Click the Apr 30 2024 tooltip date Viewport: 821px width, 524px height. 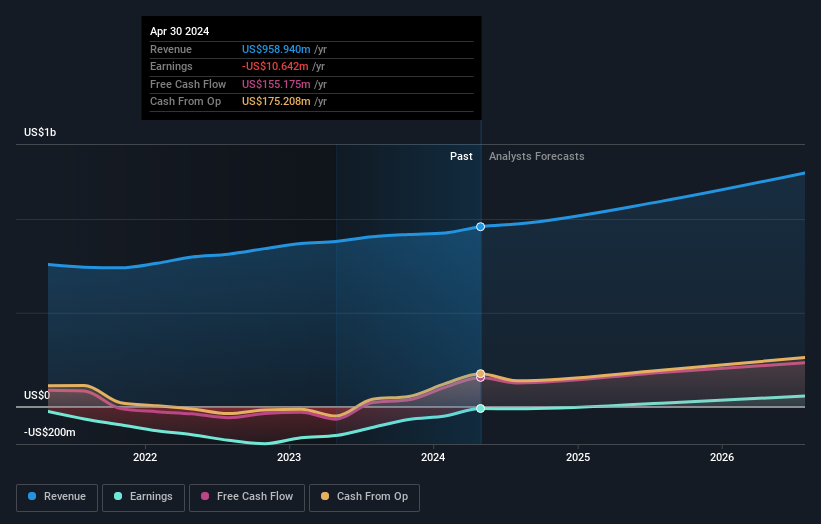pyautogui.click(x=180, y=31)
